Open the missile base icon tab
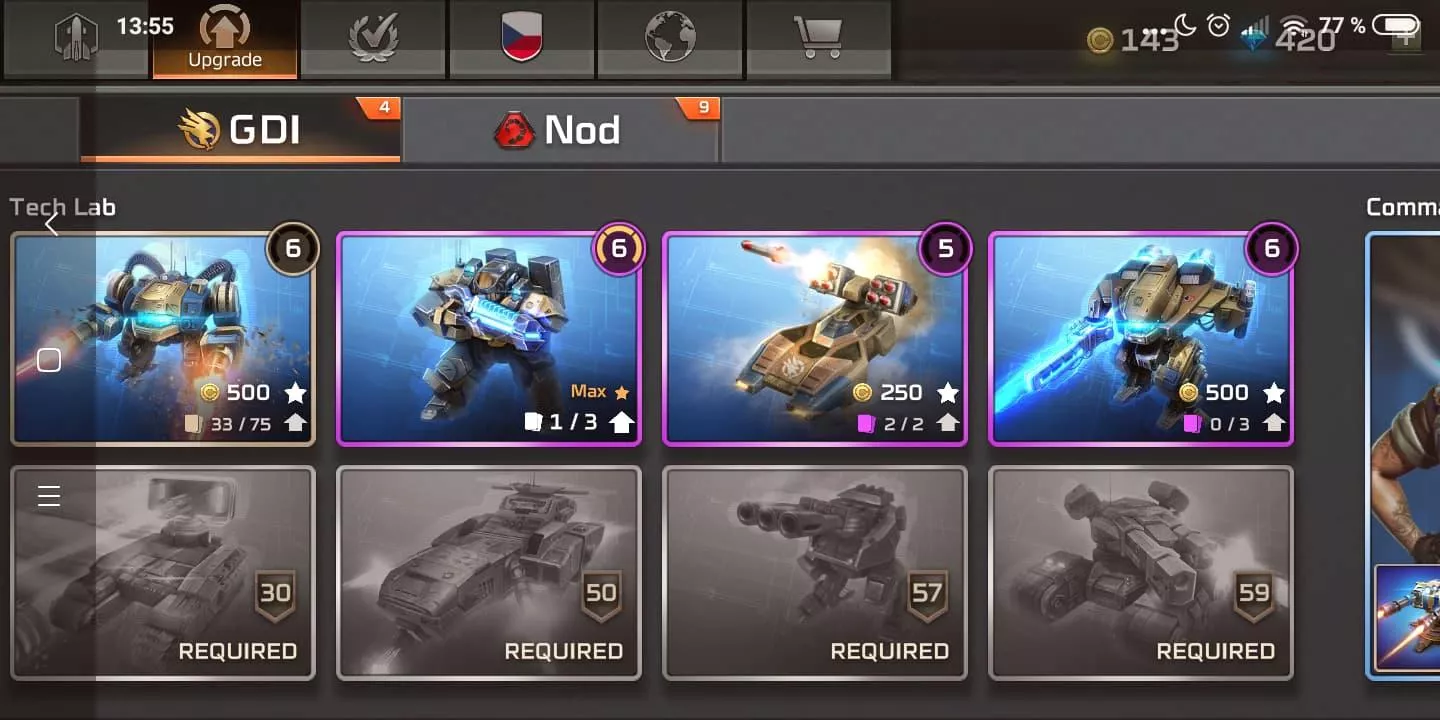The image size is (1440, 720). coord(77,39)
